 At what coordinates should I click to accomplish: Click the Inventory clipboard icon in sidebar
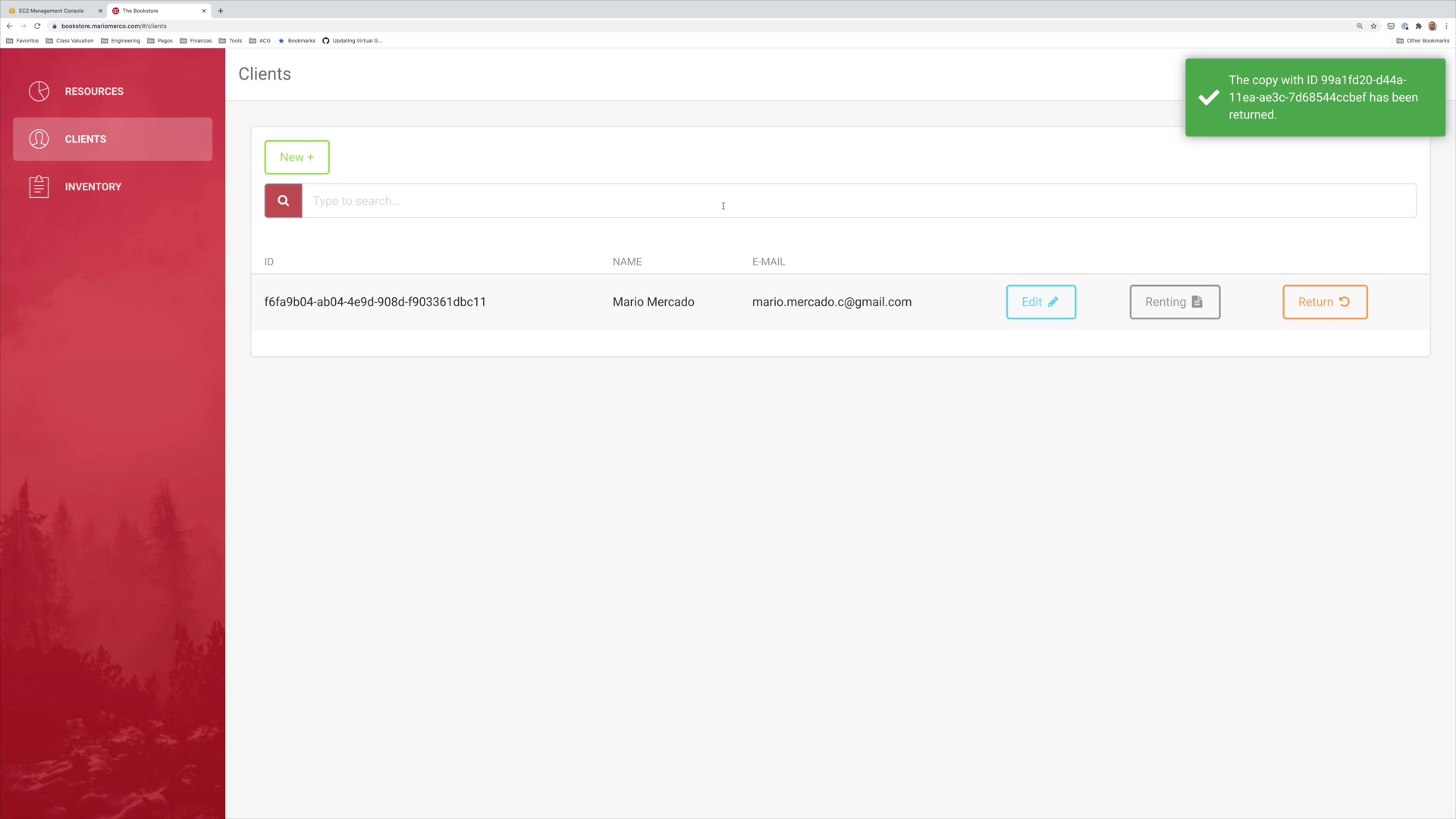[x=39, y=187]
